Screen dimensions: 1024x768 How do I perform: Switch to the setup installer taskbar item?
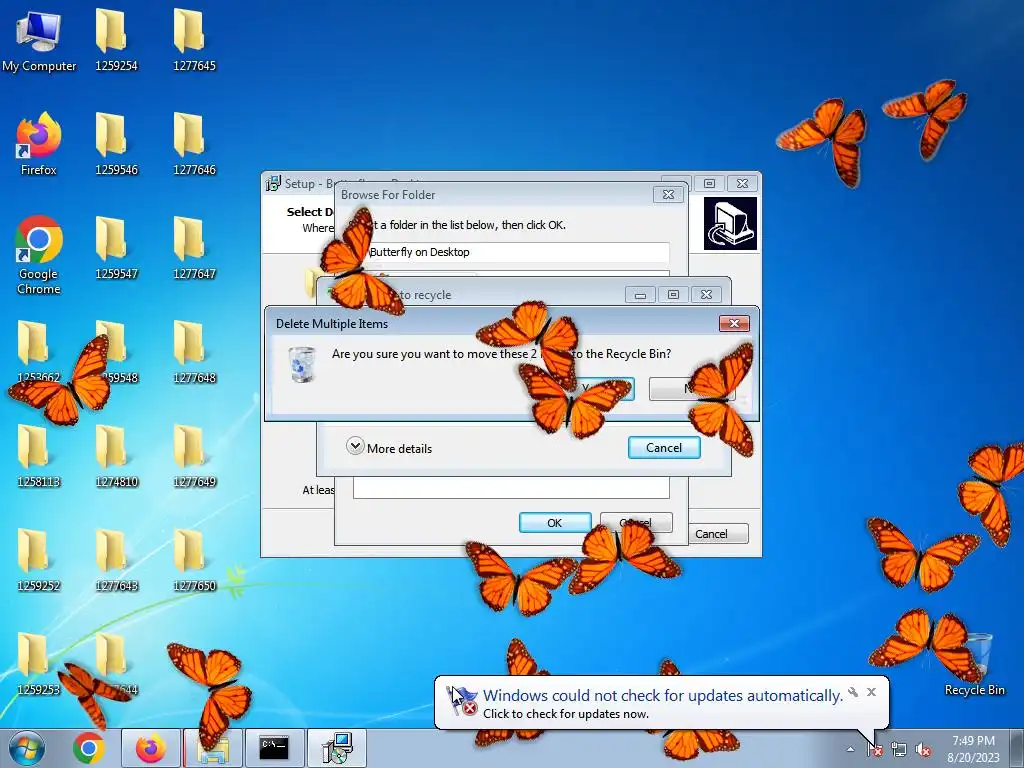(x=337, y=748)
